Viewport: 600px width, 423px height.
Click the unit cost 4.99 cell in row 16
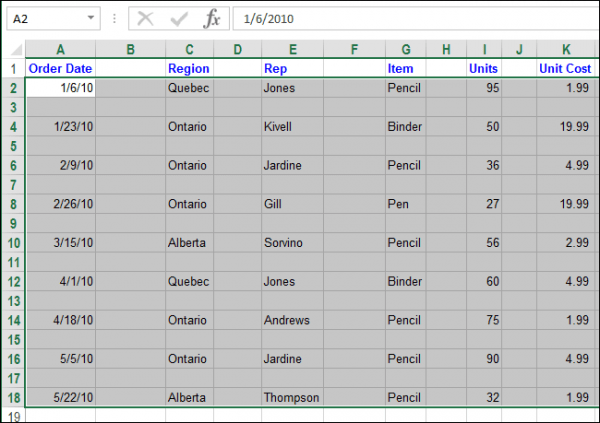(x=567, y=359)
